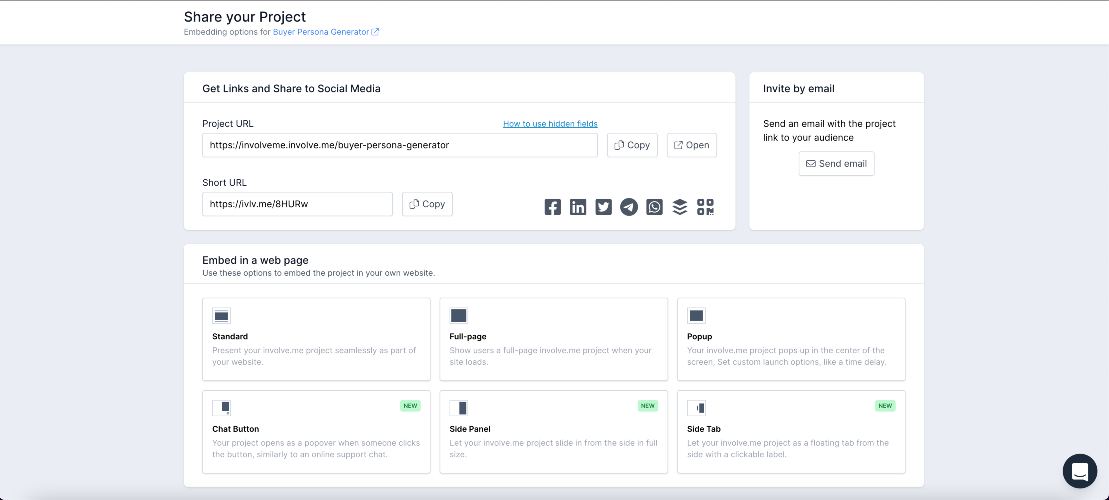Image resolution: width=1109 pixels, height=500 pixels.
Task: Click 'Invite by email' heading
Action: point(799,88)
